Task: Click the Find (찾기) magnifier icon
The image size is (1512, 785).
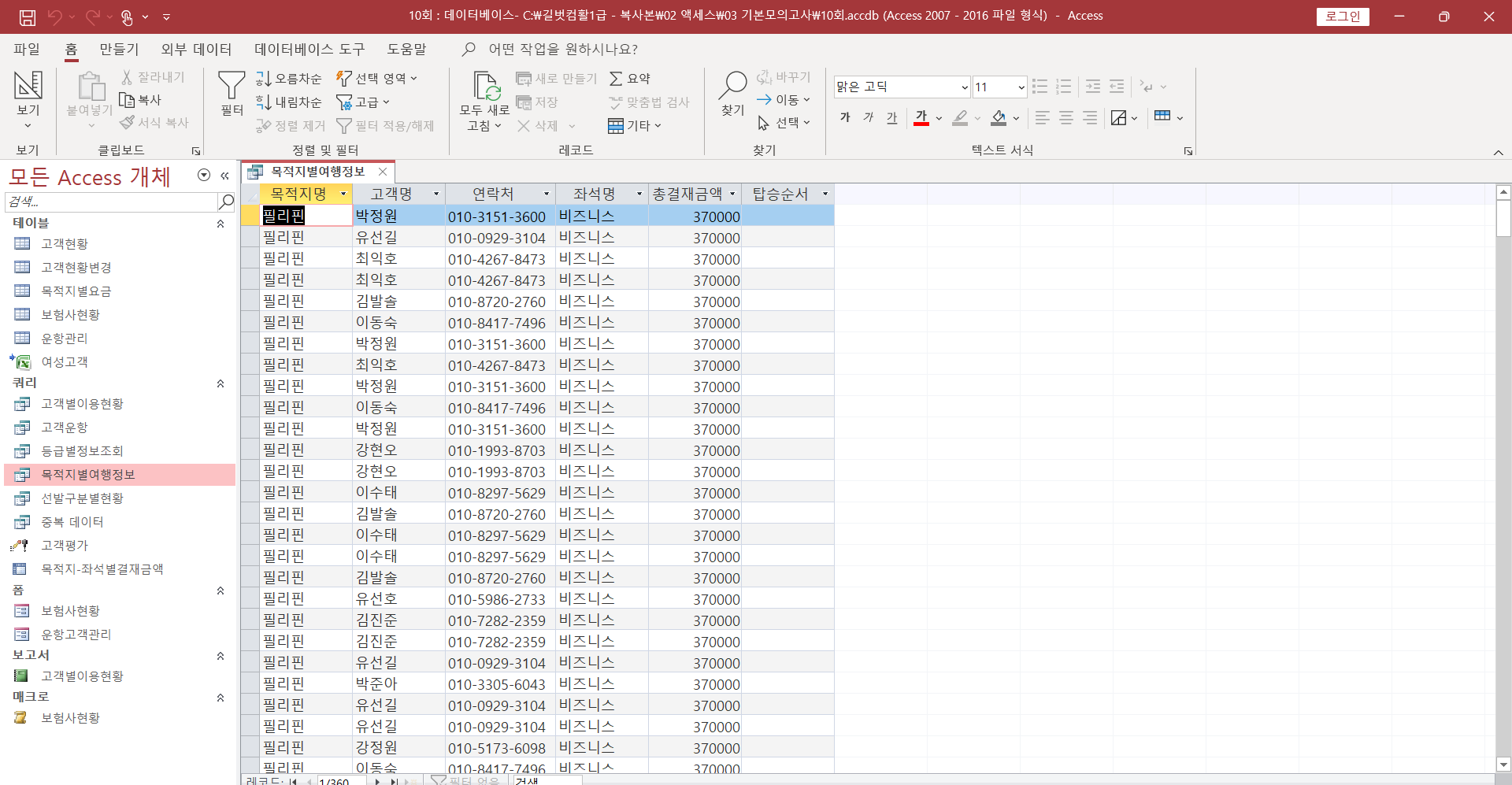Action: click(x=733, y=85)
